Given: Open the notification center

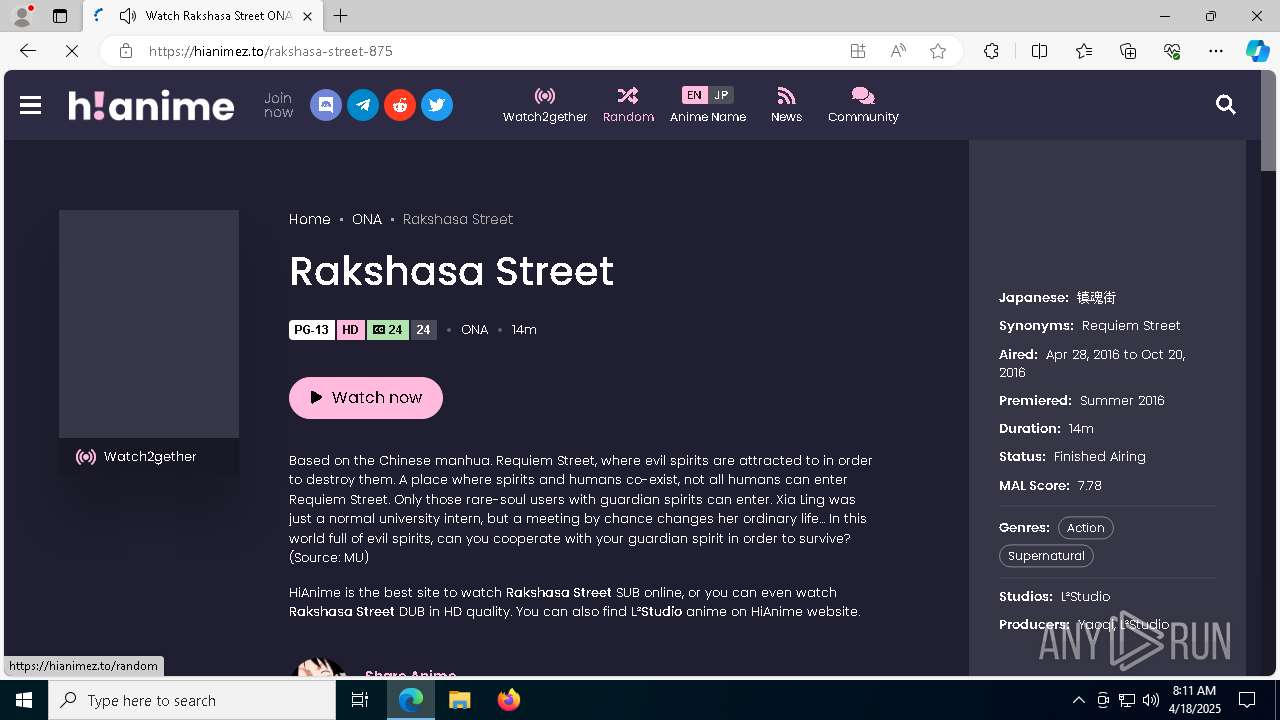Looking at the screenshot, I should coord(1247,700).
